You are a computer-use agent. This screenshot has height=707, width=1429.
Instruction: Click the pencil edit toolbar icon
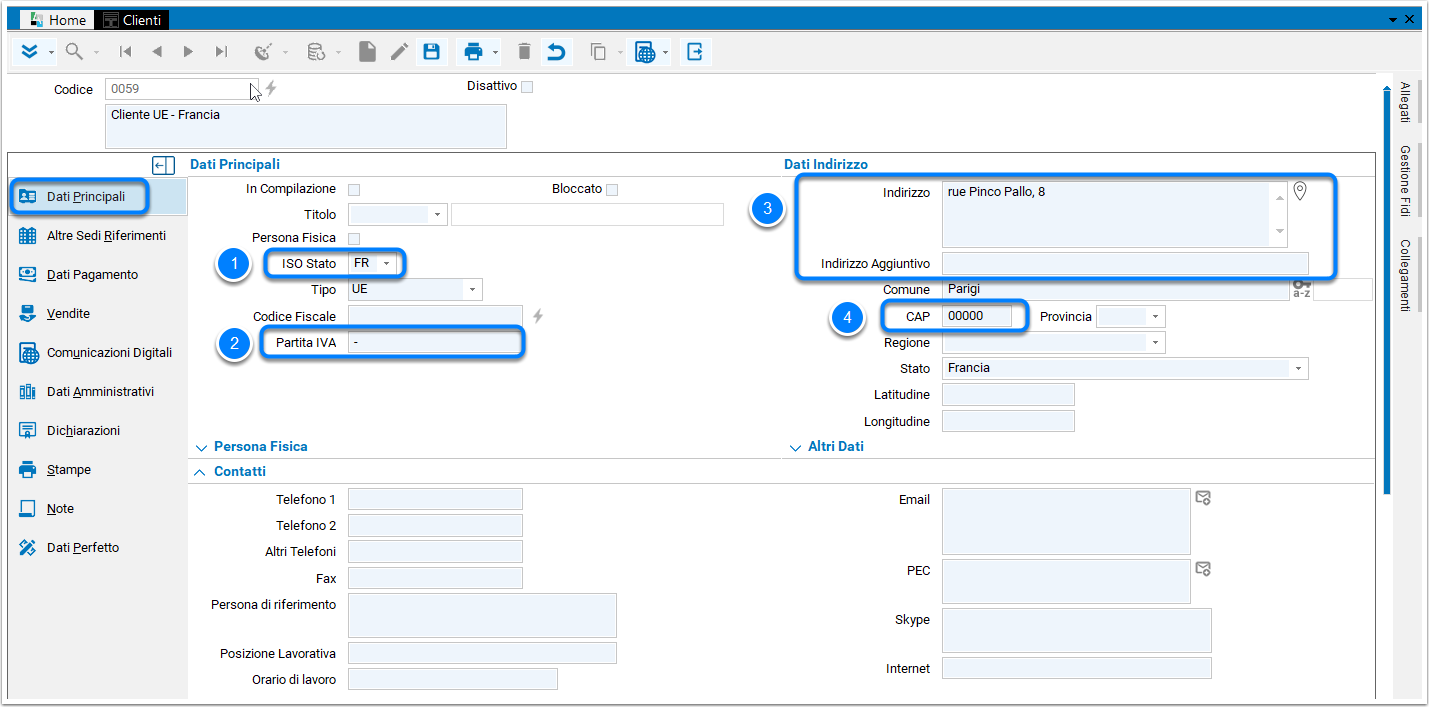click(399, 51)
